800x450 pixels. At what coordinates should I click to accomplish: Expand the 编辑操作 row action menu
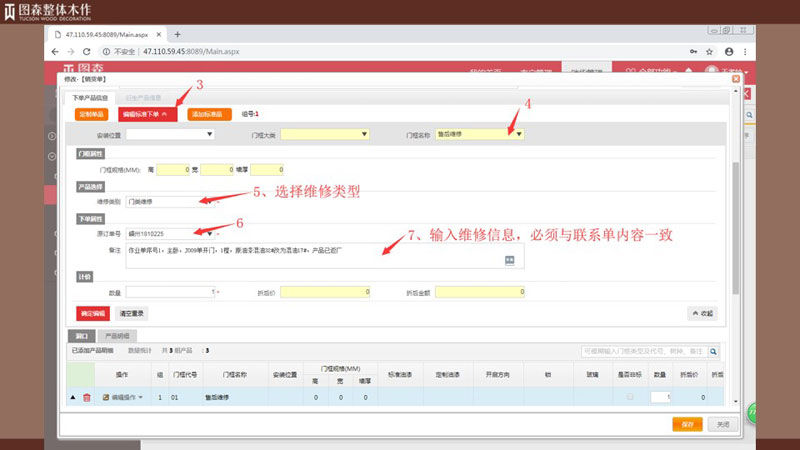point(125,397)
